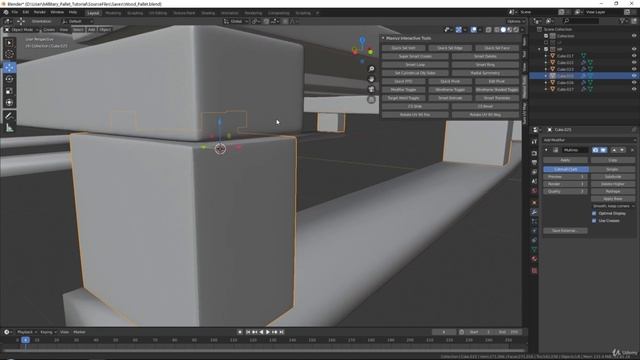The width and height of the screenshot is (640, 360).
Task: Select the Cursor tool in left toolbar
Action: [x=9, y=54]
